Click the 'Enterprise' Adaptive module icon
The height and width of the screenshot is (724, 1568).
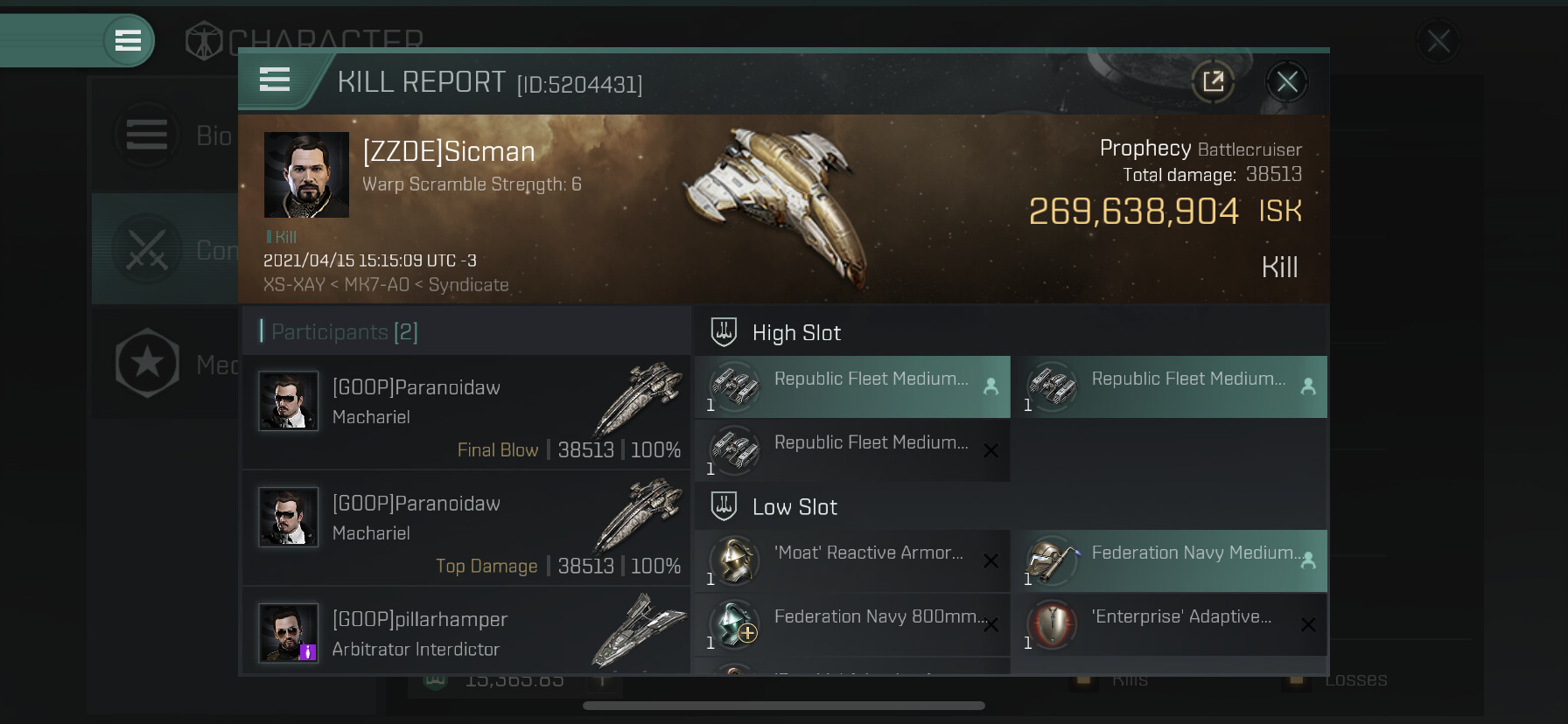coord(1051,624)
